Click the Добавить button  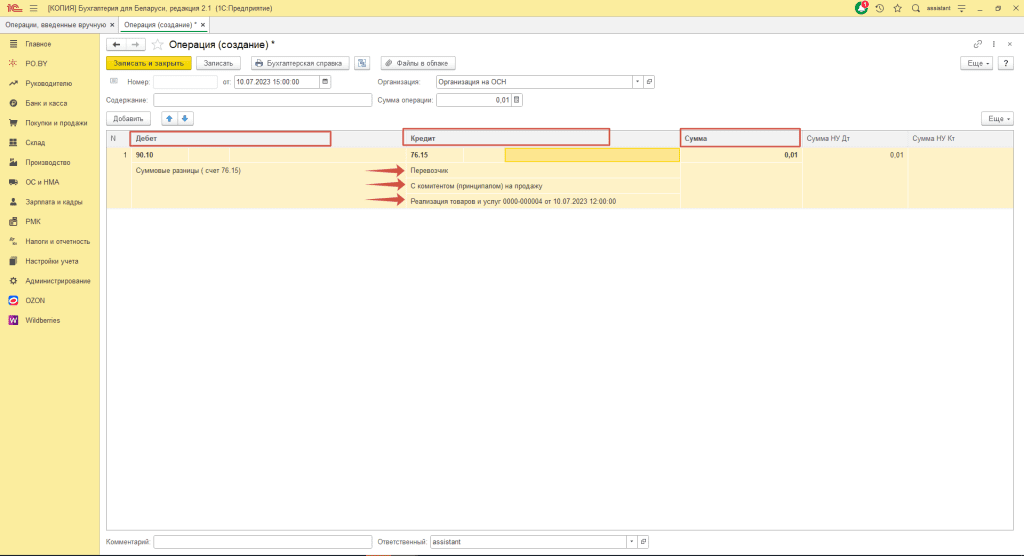(128, 118)
